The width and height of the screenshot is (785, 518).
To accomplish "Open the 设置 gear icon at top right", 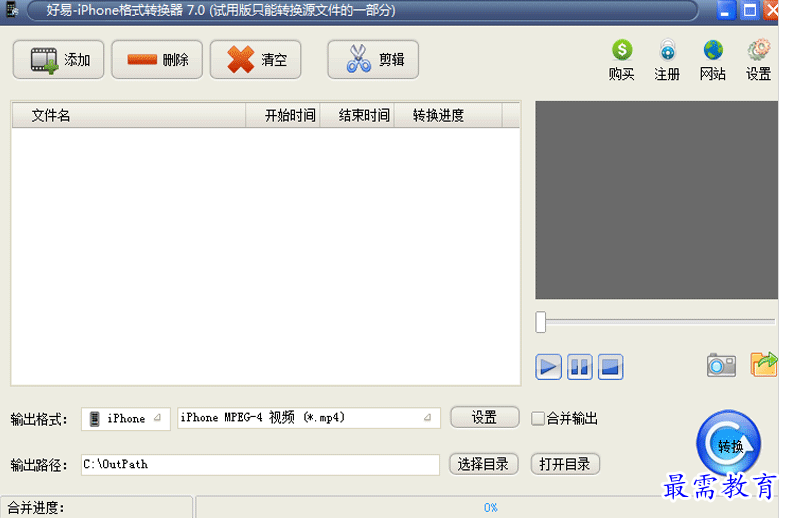I will click(758, 60).
